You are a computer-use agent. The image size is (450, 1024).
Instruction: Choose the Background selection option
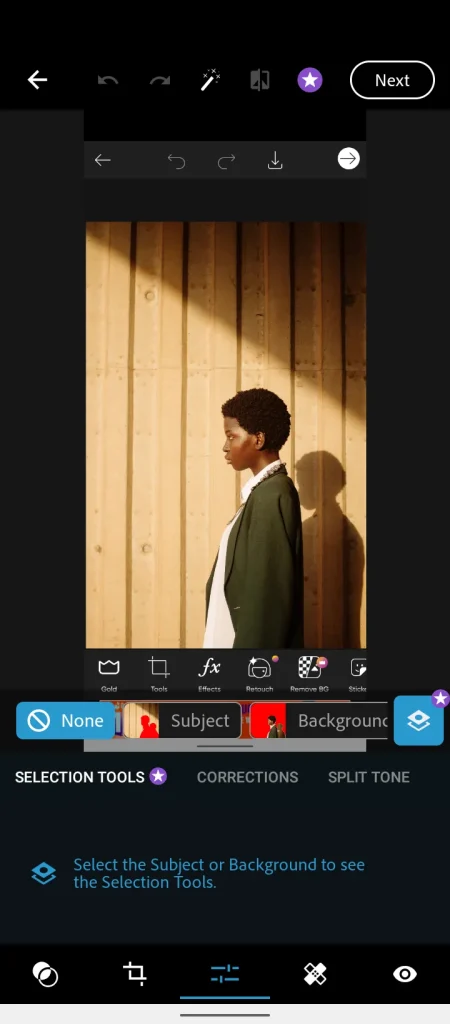[x=319, y=720]
